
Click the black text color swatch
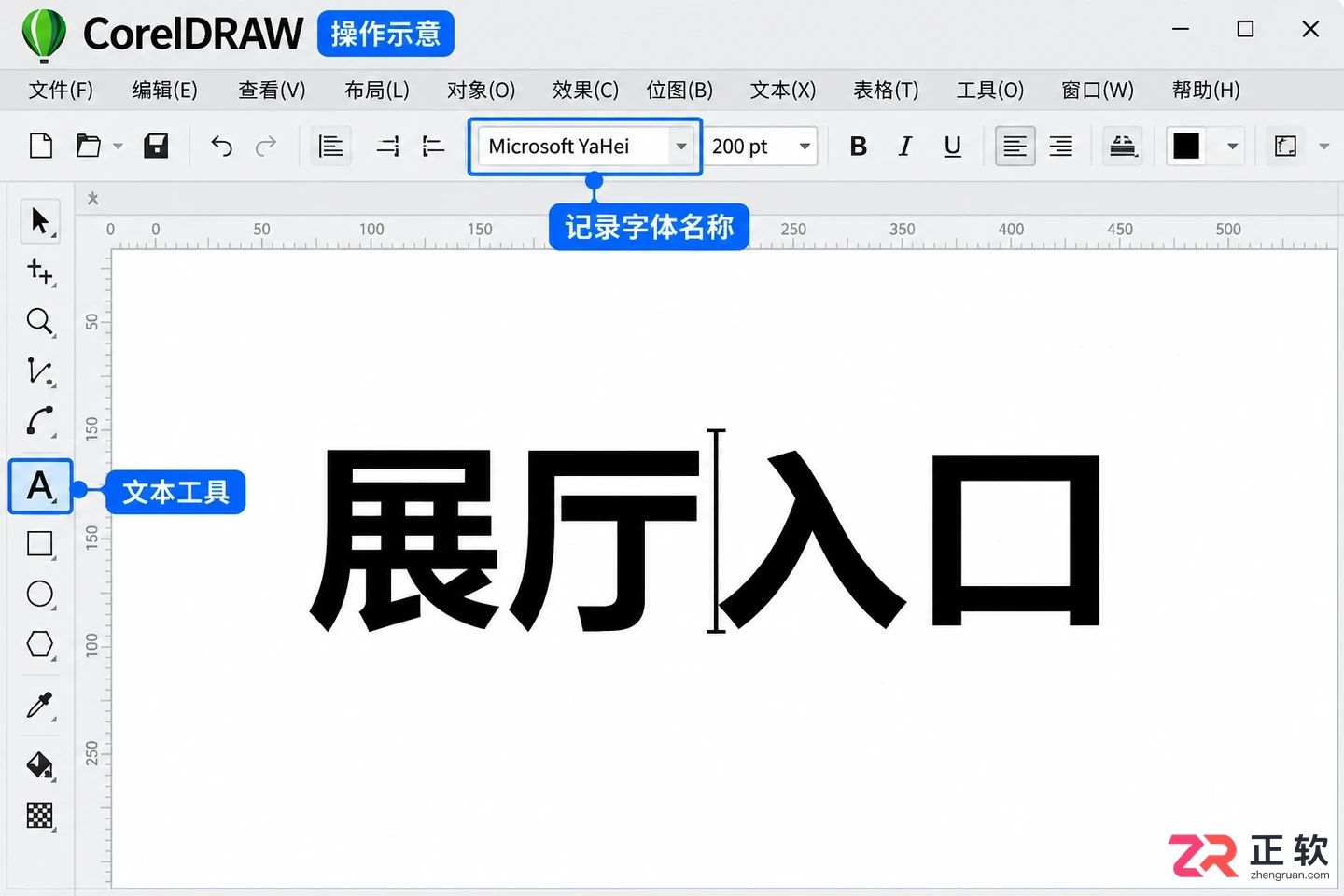coord(1186,147)
